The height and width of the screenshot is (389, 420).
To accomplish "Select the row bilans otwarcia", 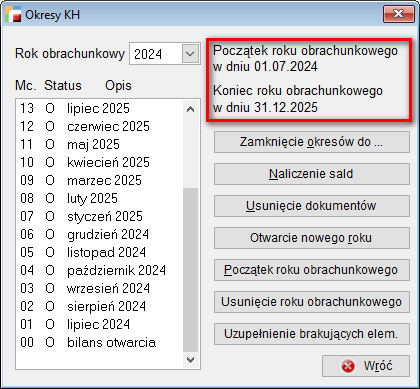I will (x=100, y=342).
